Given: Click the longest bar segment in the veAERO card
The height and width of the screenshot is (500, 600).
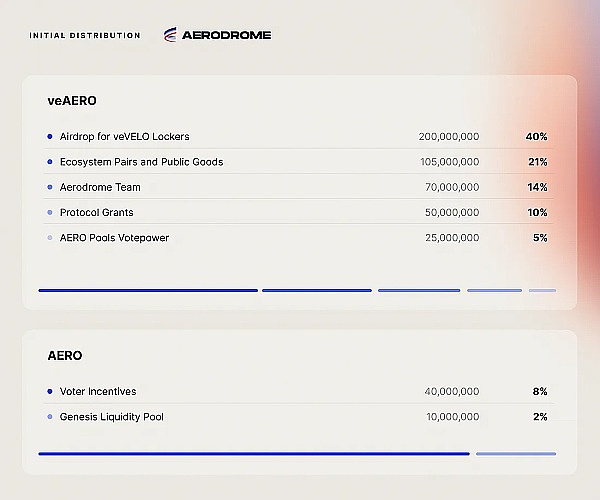Looking at the screenshot, I should pos(148,290).
